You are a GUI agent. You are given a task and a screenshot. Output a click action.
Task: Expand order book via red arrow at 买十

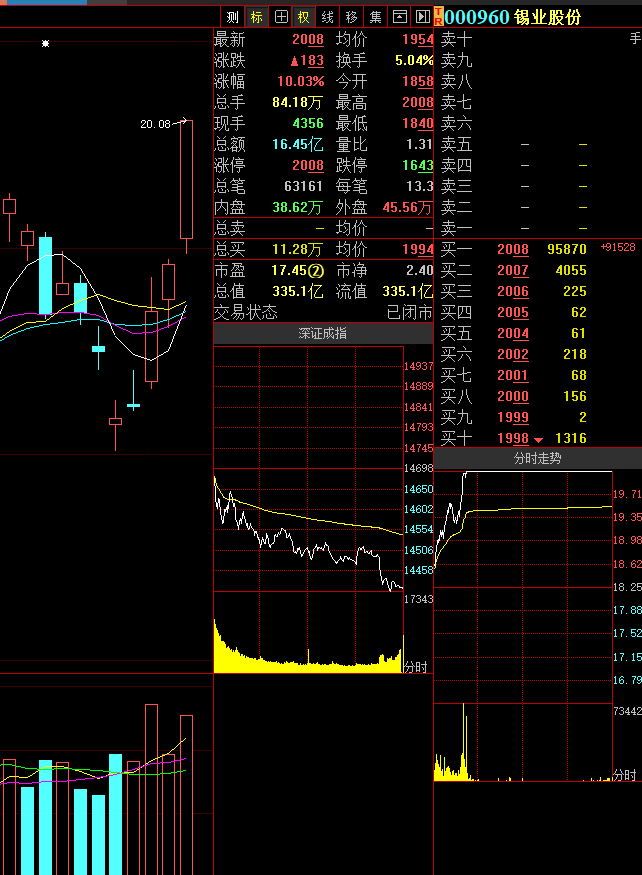point(539,440)
